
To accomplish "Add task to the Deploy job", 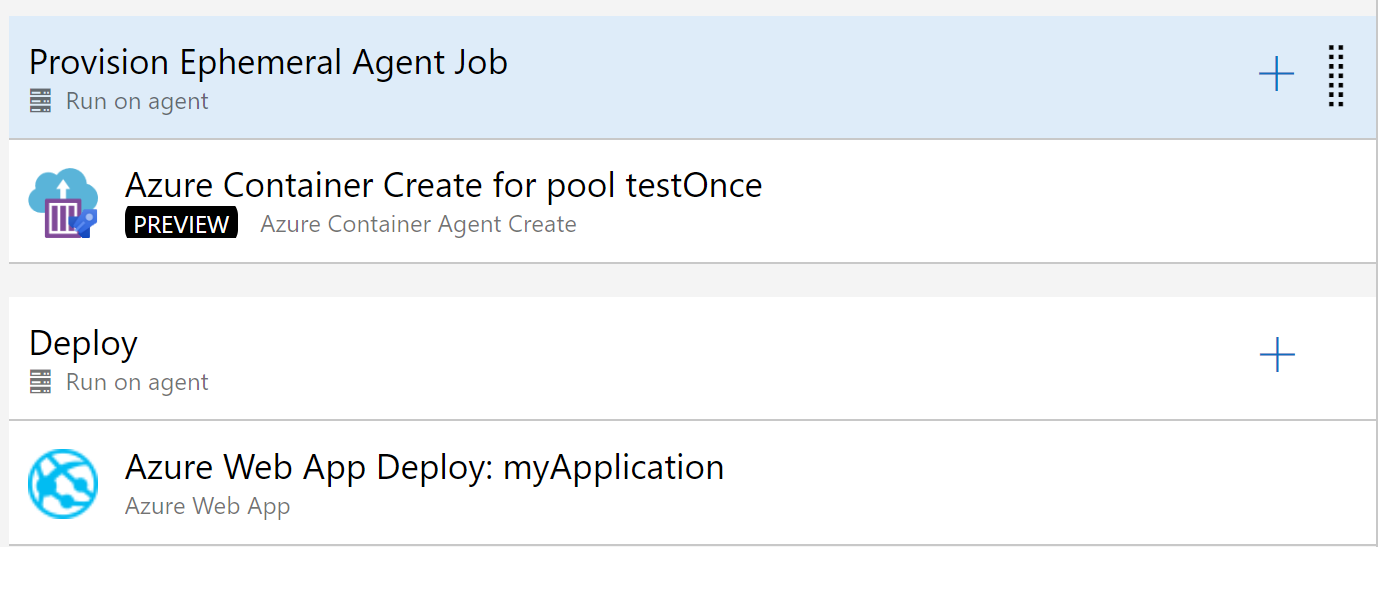I will tap(1277, 355).
